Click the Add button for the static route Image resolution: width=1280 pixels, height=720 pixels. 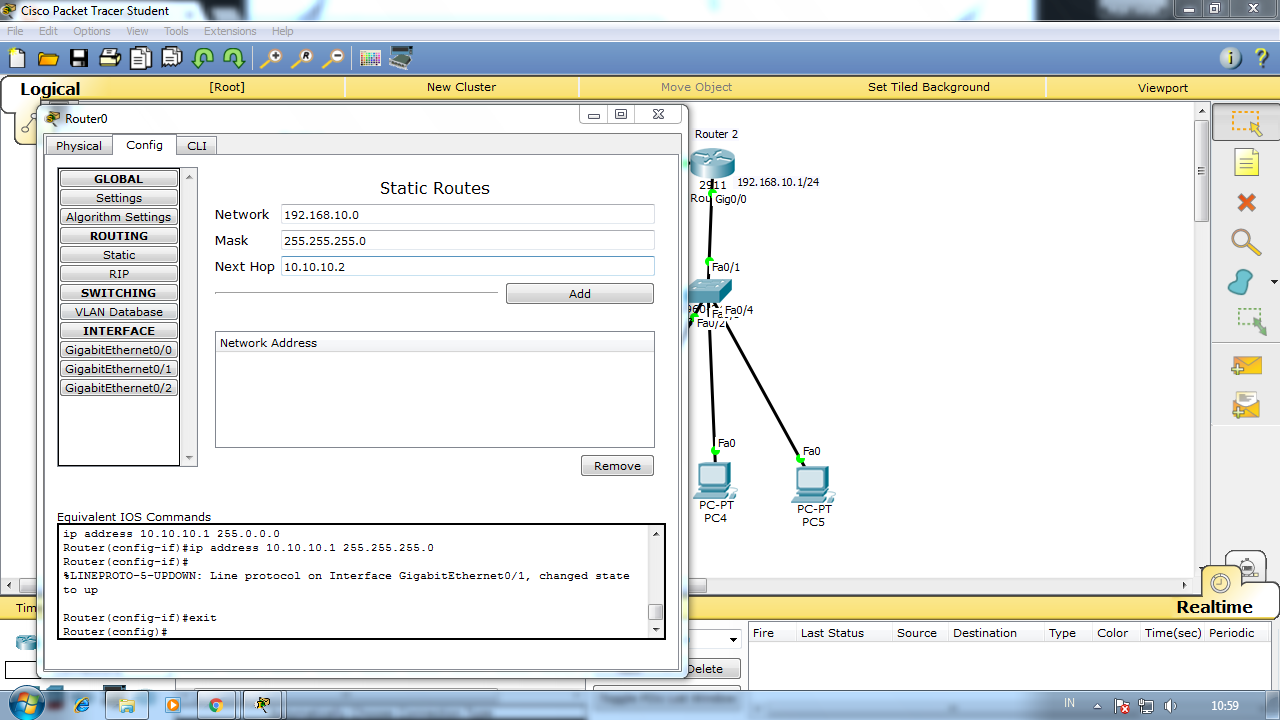(579, 293)
